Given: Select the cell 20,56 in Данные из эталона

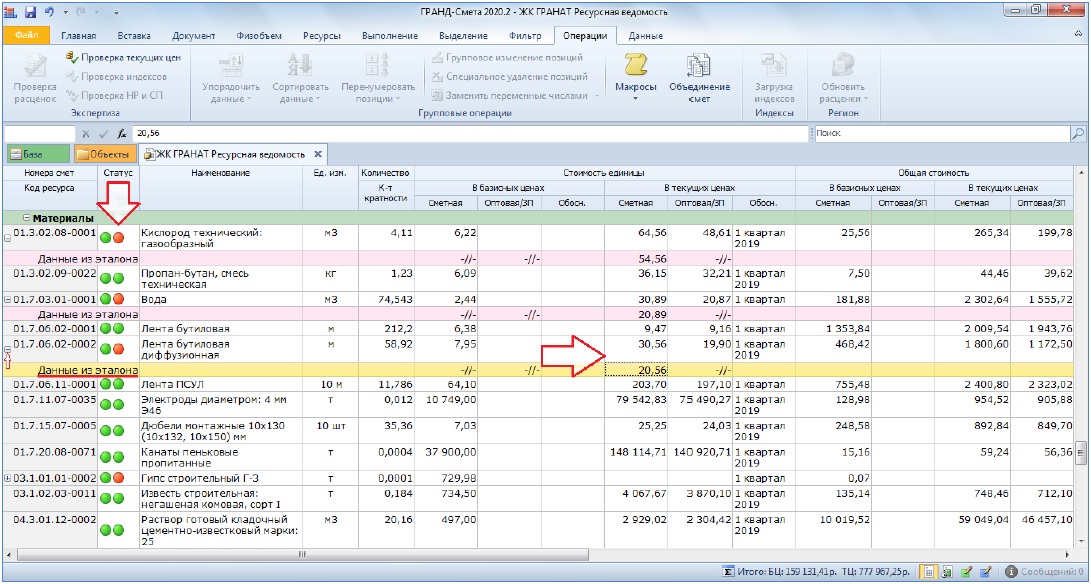Looking at the screenshot, I should coord(636,370).
